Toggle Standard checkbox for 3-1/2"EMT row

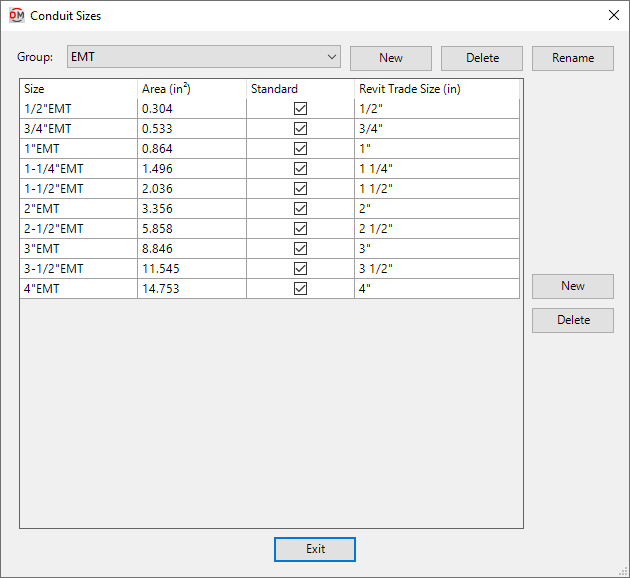(x=300, y=268)
